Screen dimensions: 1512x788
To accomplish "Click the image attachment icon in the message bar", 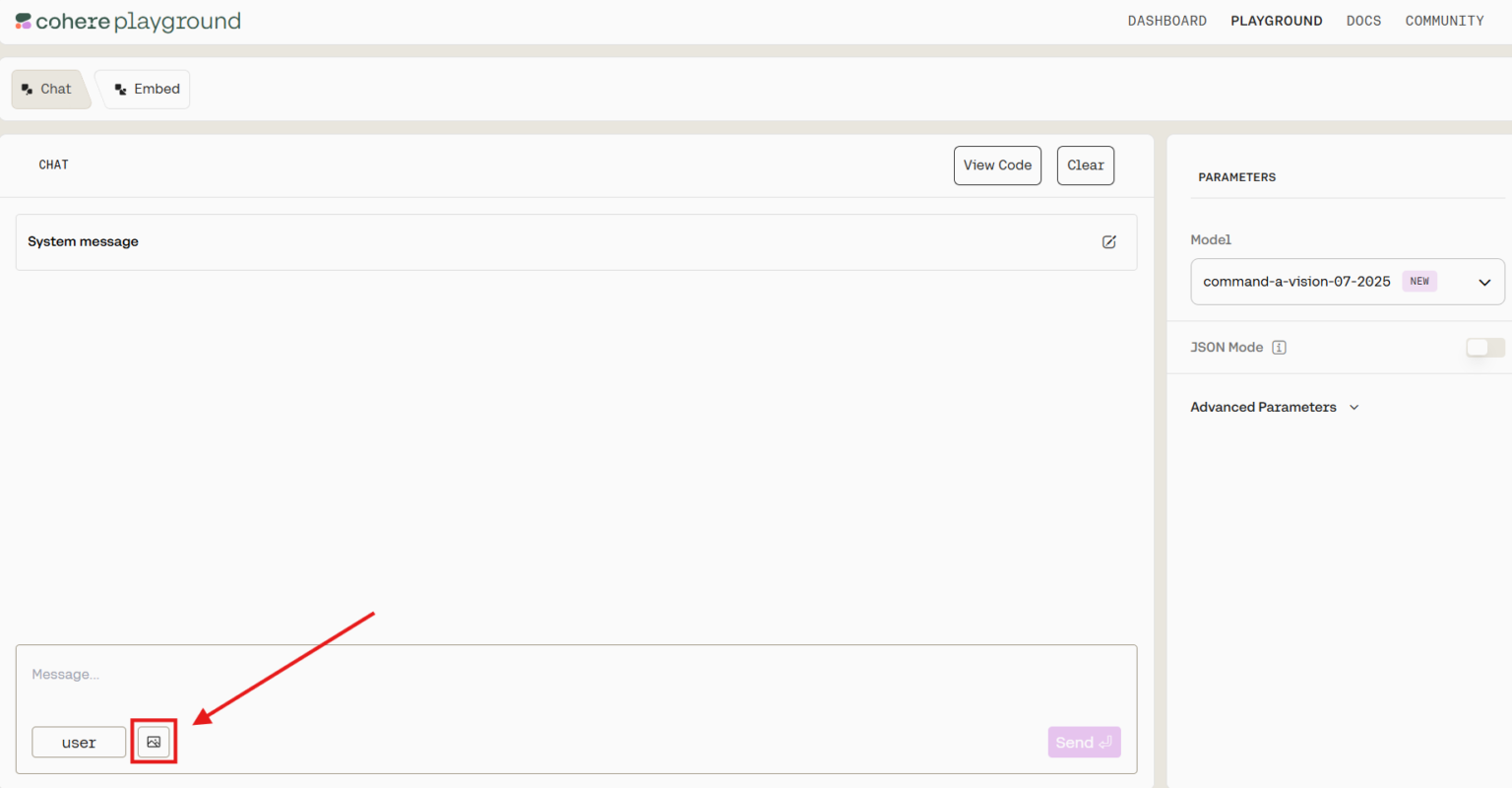I will [154, 741].
